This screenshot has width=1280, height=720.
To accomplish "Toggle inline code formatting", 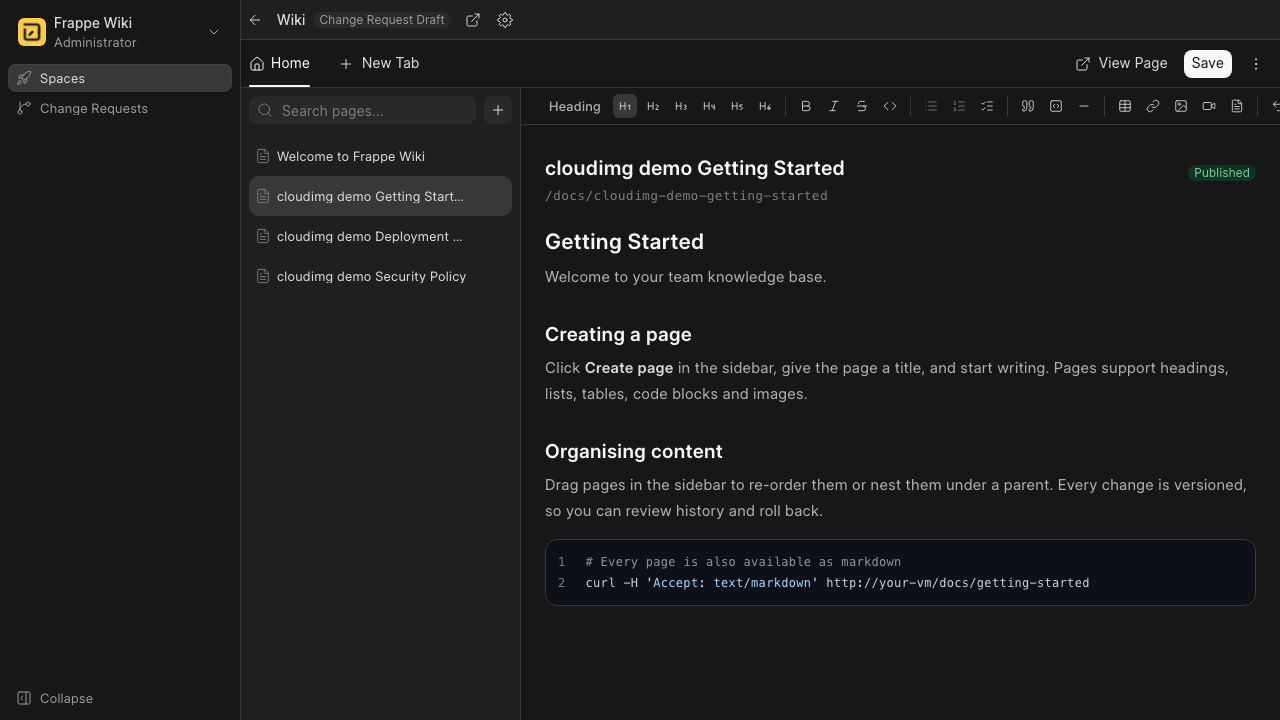I will pyautogui.click(x=890, y=106).
